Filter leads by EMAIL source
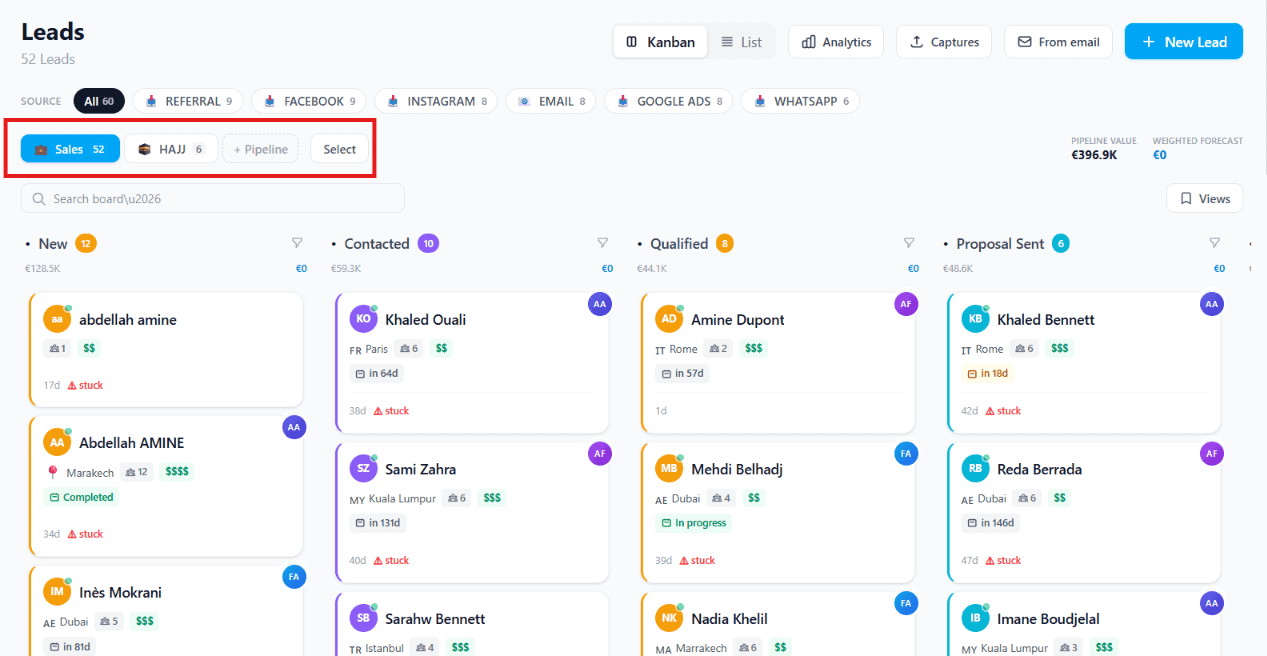The width and height of the screenshot is (1267, 656). point(551,101)
